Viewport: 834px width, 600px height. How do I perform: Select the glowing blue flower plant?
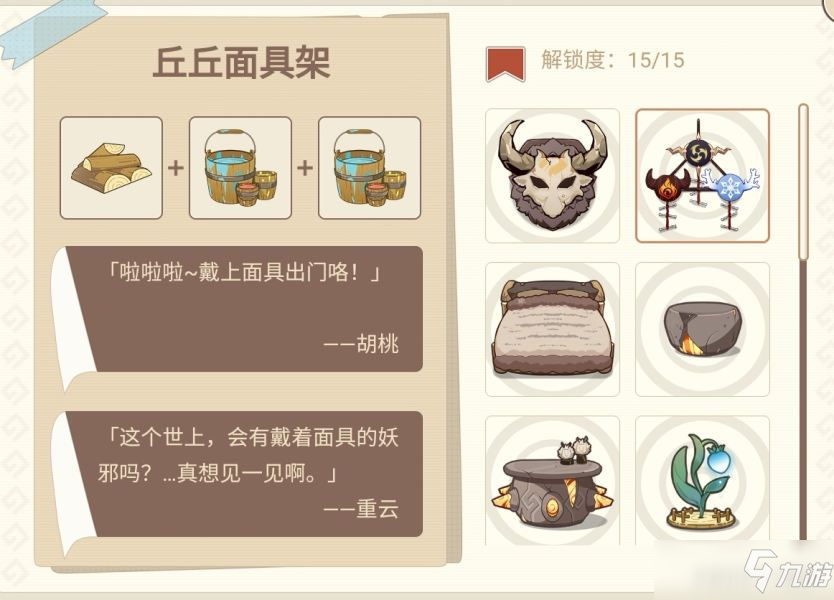[703, 481]
